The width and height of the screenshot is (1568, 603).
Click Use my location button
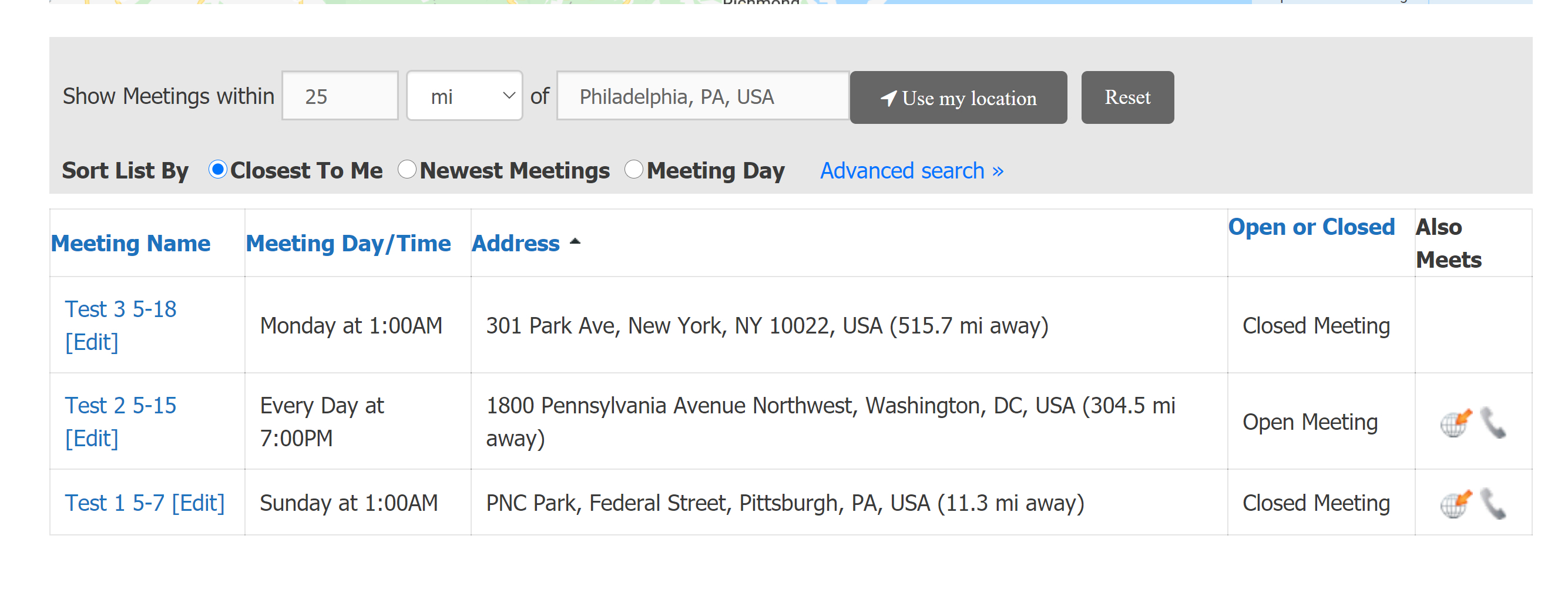pos(958,97)
